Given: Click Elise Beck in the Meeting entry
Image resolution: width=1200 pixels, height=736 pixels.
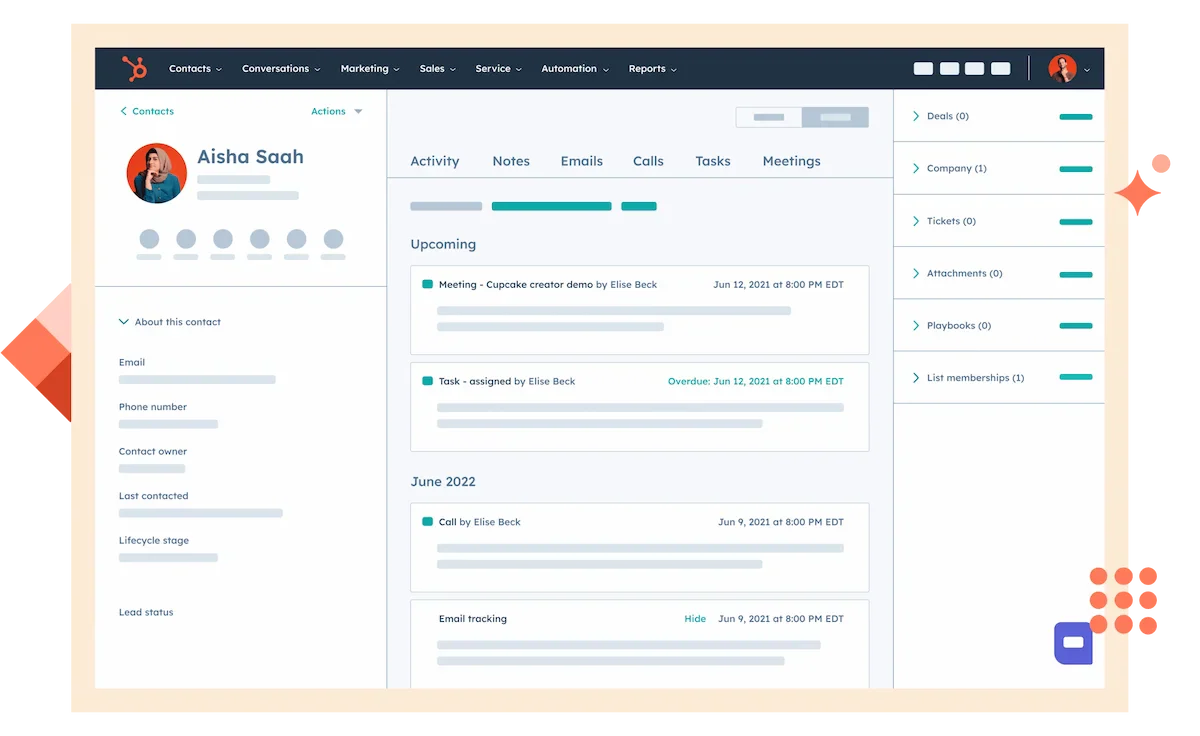Looking at the screenshot, I should coord(634,284).
